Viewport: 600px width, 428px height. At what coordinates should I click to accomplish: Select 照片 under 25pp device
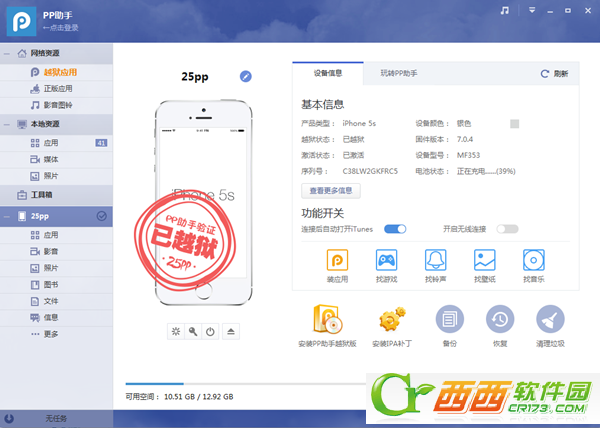[x=56, y=268]
